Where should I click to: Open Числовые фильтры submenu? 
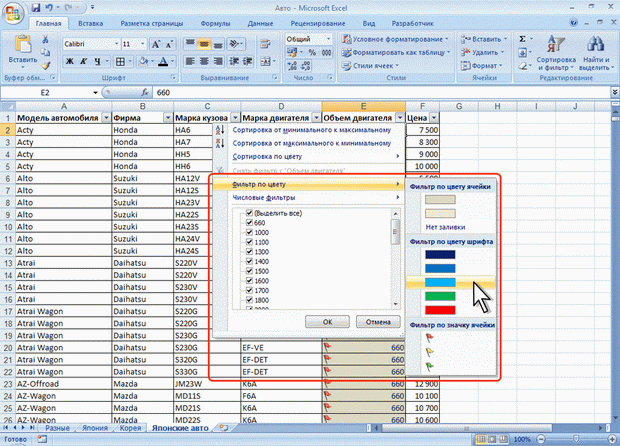pos(308,198)
